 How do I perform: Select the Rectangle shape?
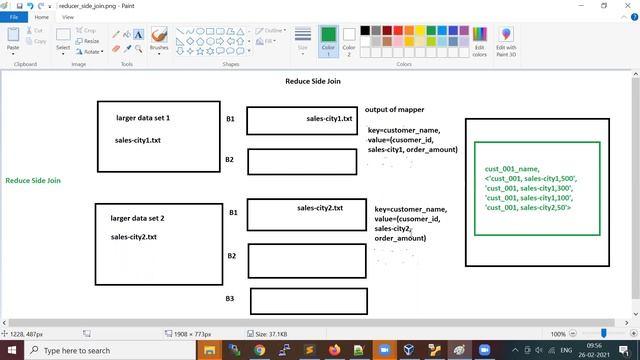point(210,31)
